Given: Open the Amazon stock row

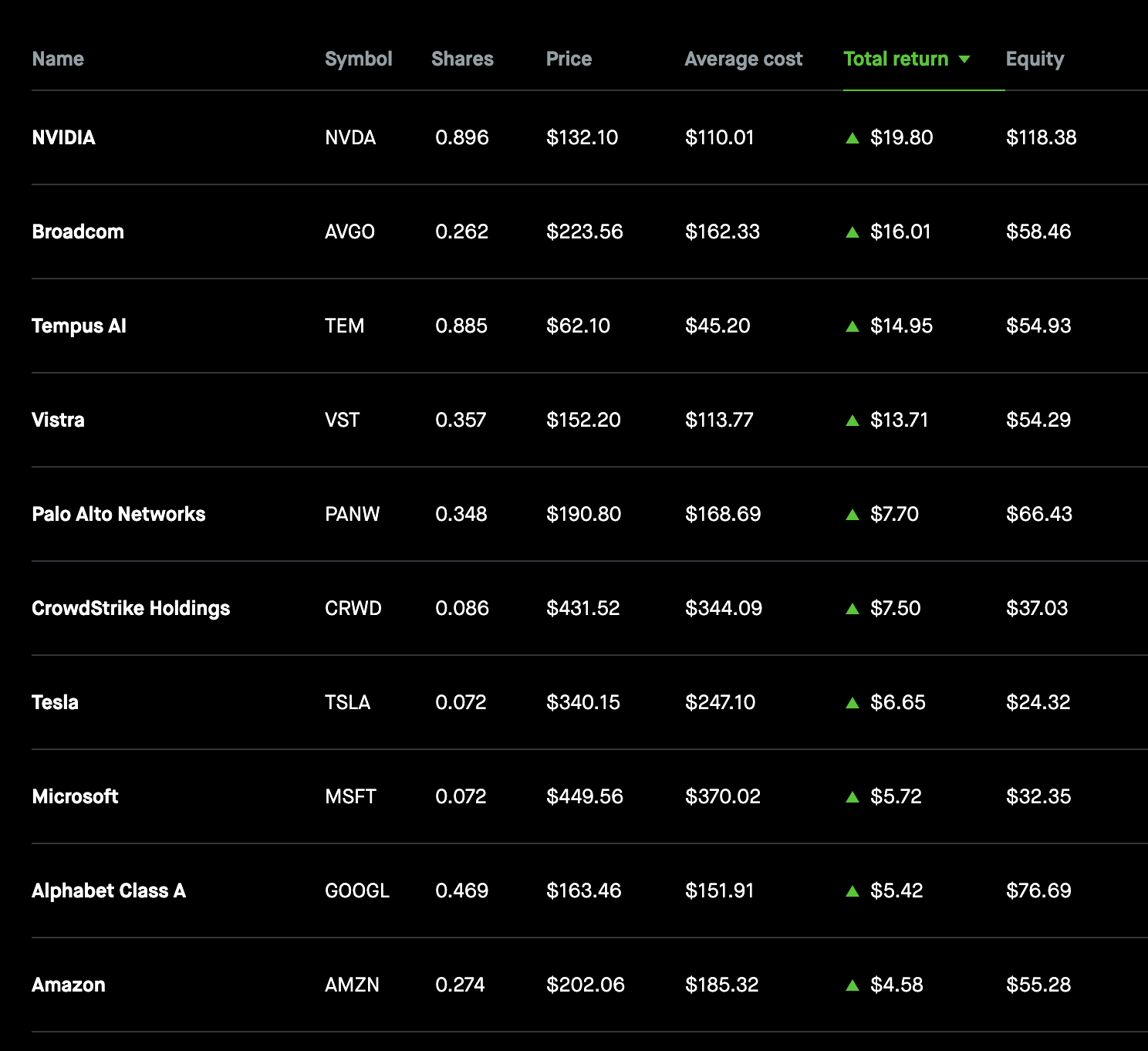Looking at the screenshot, I should click(589, 985).
